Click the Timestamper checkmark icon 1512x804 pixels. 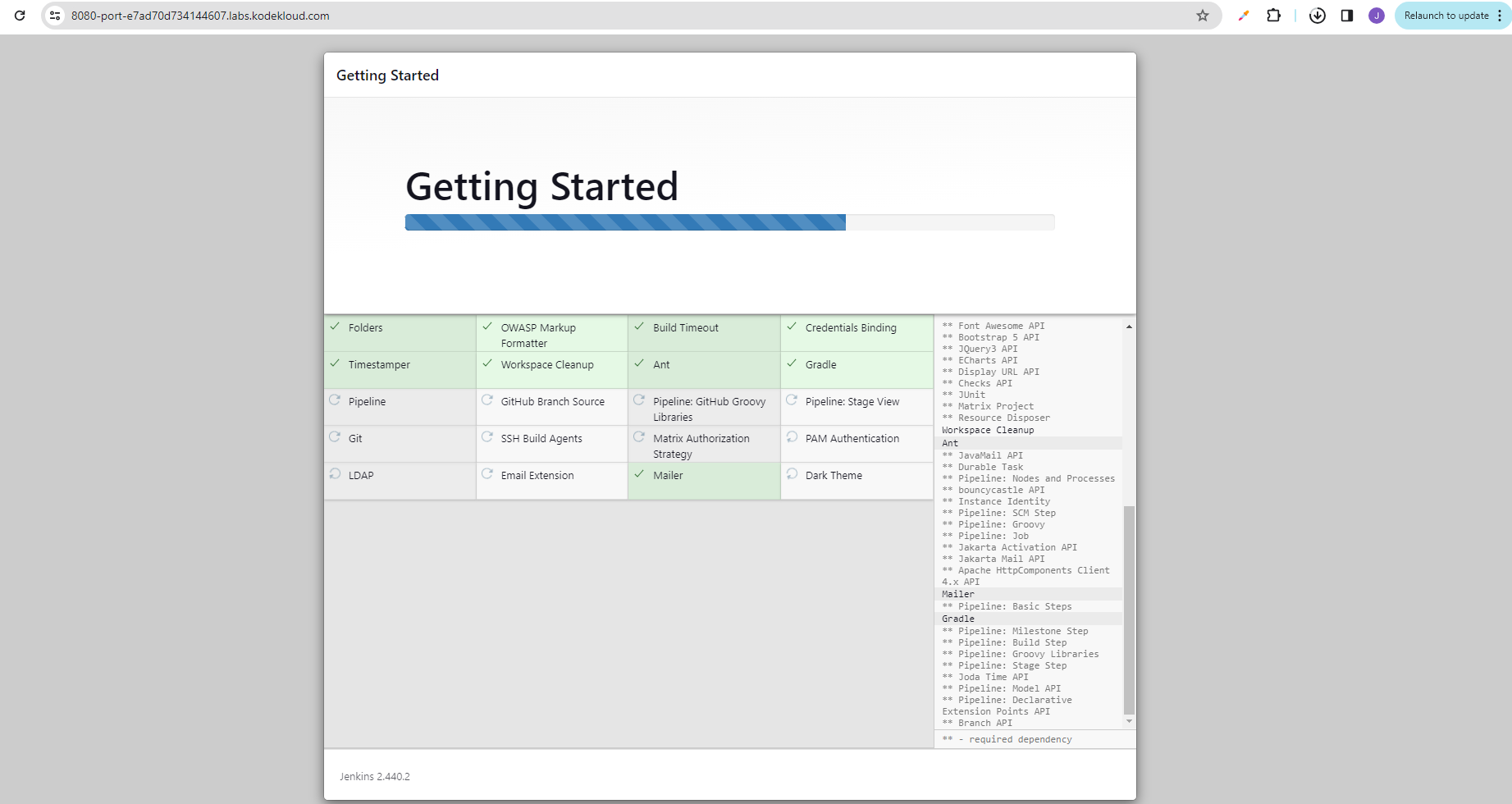click(x=335, y=363)
